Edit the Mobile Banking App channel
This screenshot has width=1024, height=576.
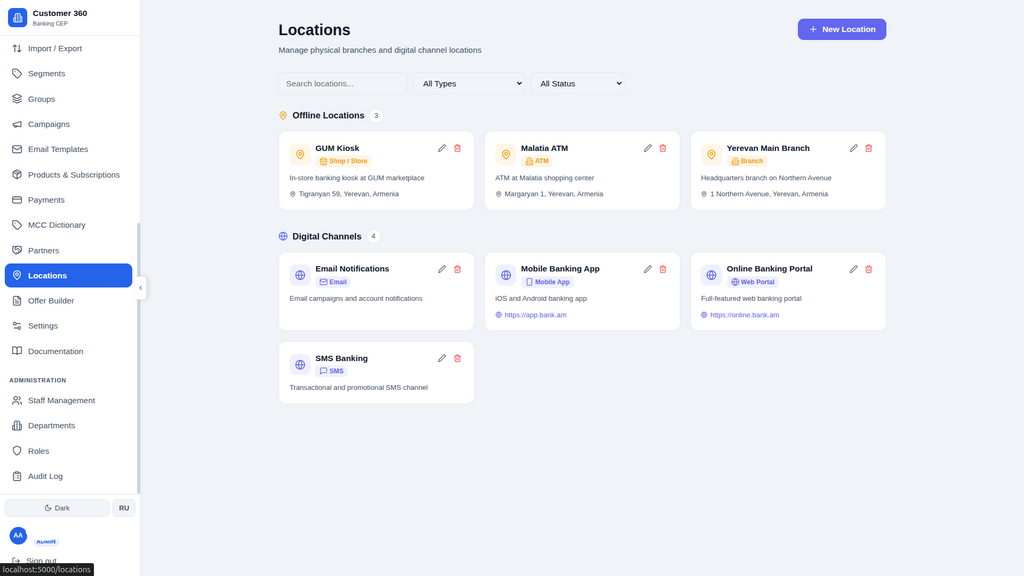pyautogui.click(x=648, y=269)
